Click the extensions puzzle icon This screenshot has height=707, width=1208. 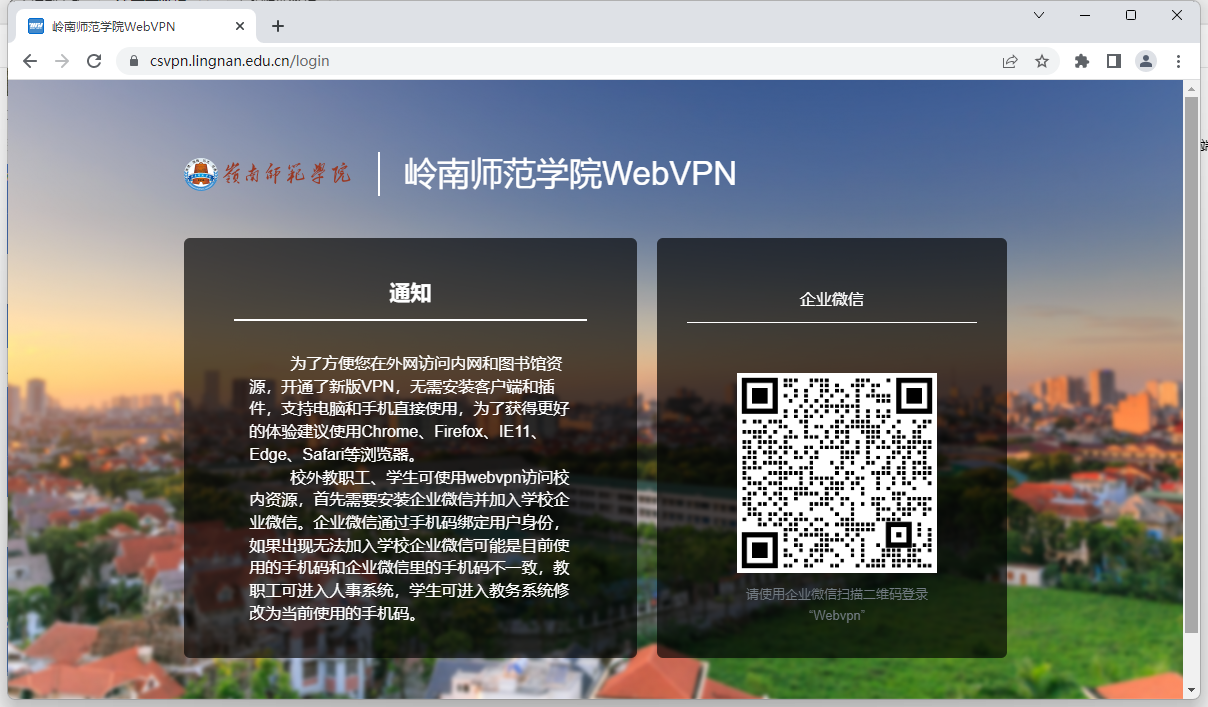click(x=1081, y=61)
